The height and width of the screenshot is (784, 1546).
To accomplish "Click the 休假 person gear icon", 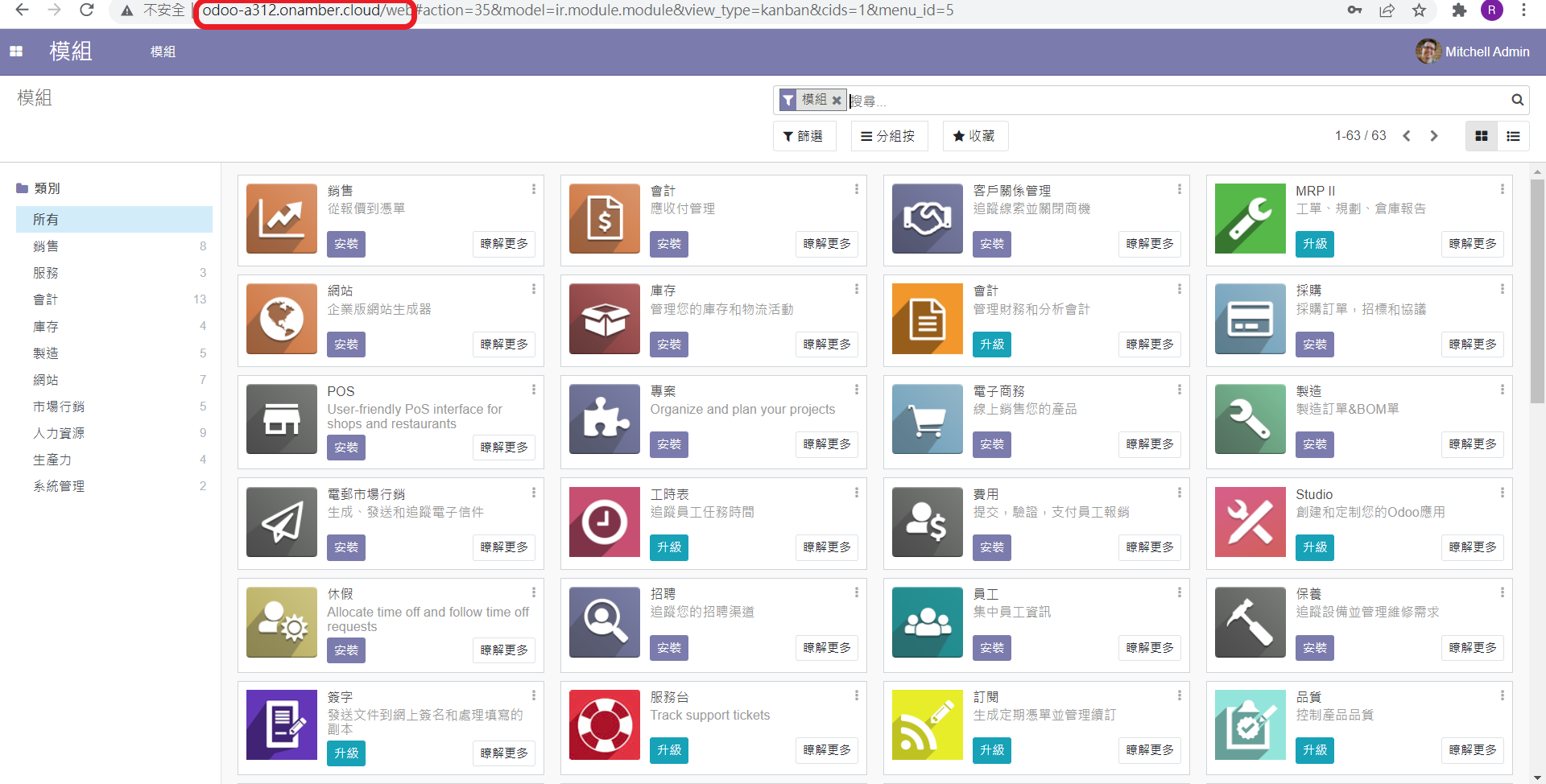I will click(281, 622).
